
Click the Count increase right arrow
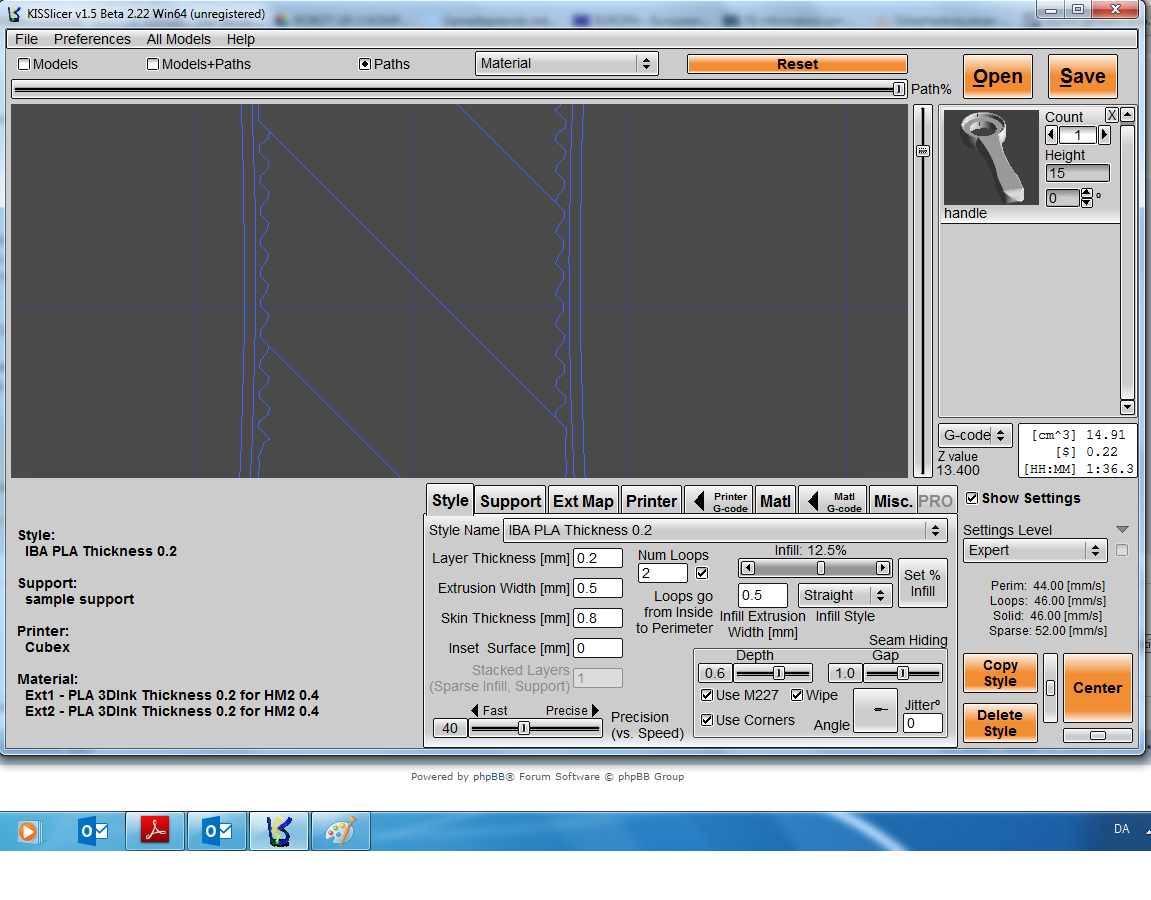pos(1104,135)
